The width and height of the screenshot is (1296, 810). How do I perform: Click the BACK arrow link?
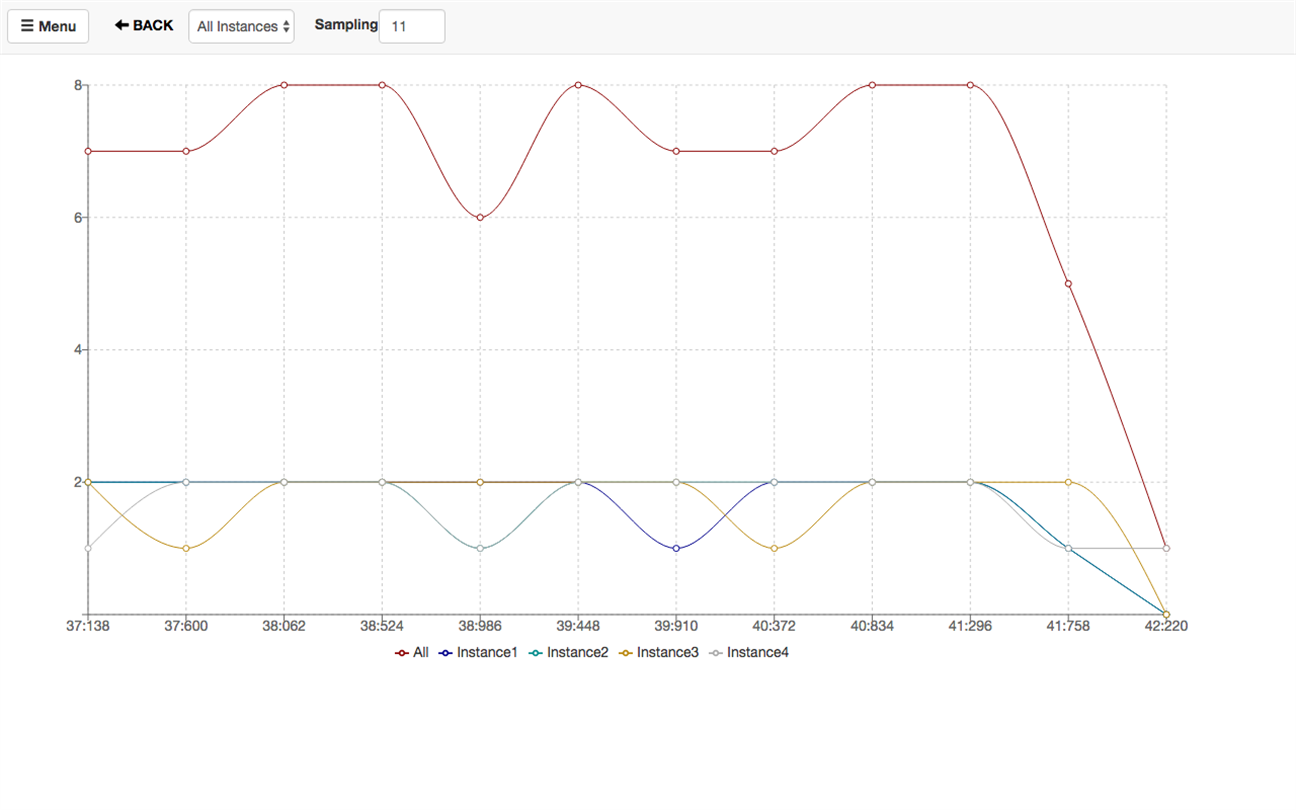144,25
